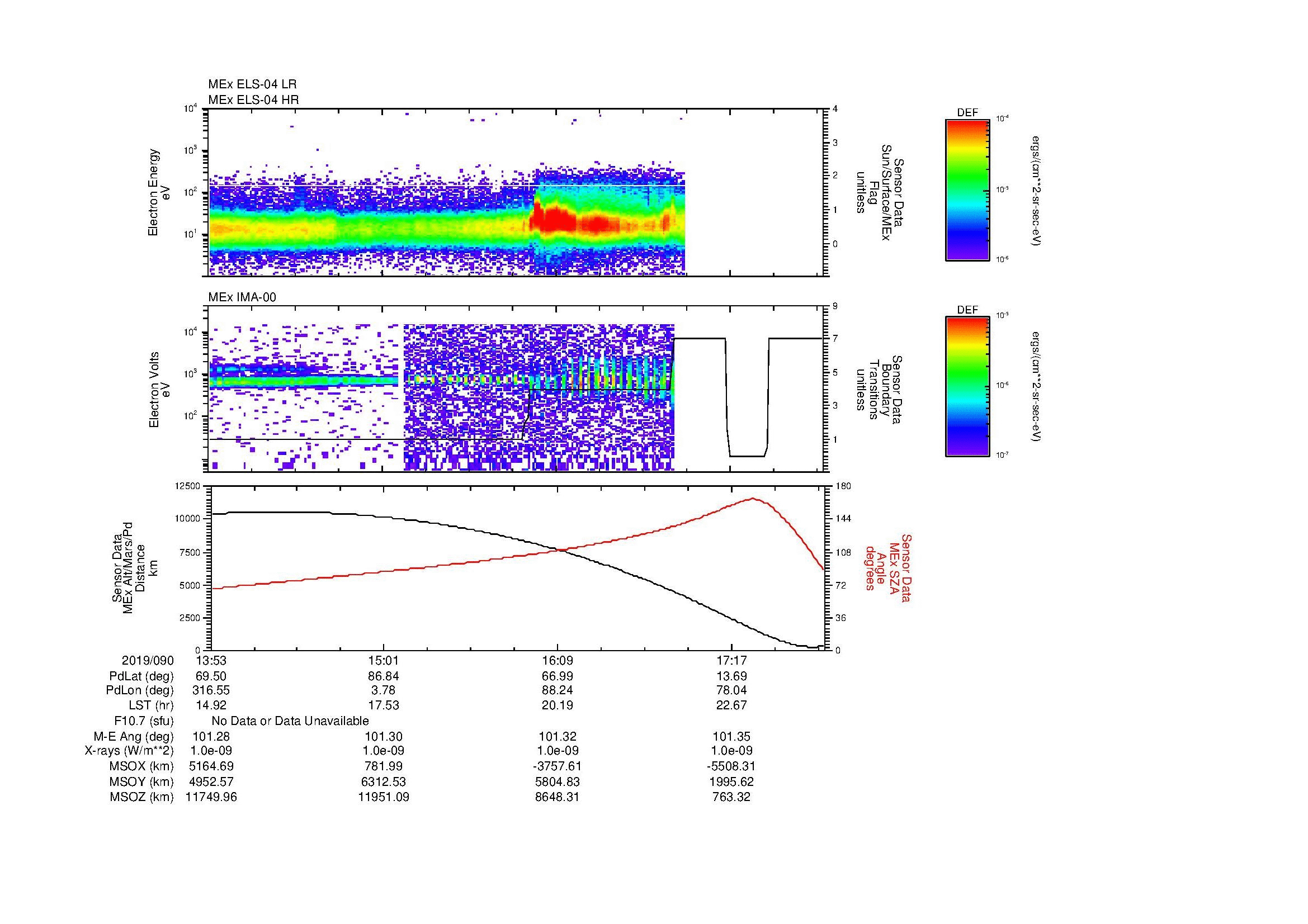The height and width of the screenshot is (924, 1308).
Task: Click the 'PdLat (deg)' row label
Action: click(141, 676)
